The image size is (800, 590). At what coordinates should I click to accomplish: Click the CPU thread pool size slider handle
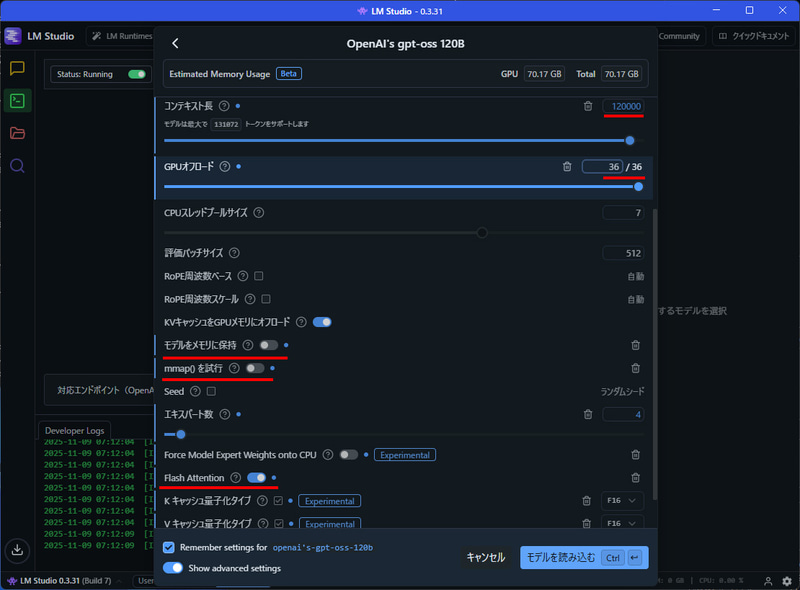(x=482, y=233)
